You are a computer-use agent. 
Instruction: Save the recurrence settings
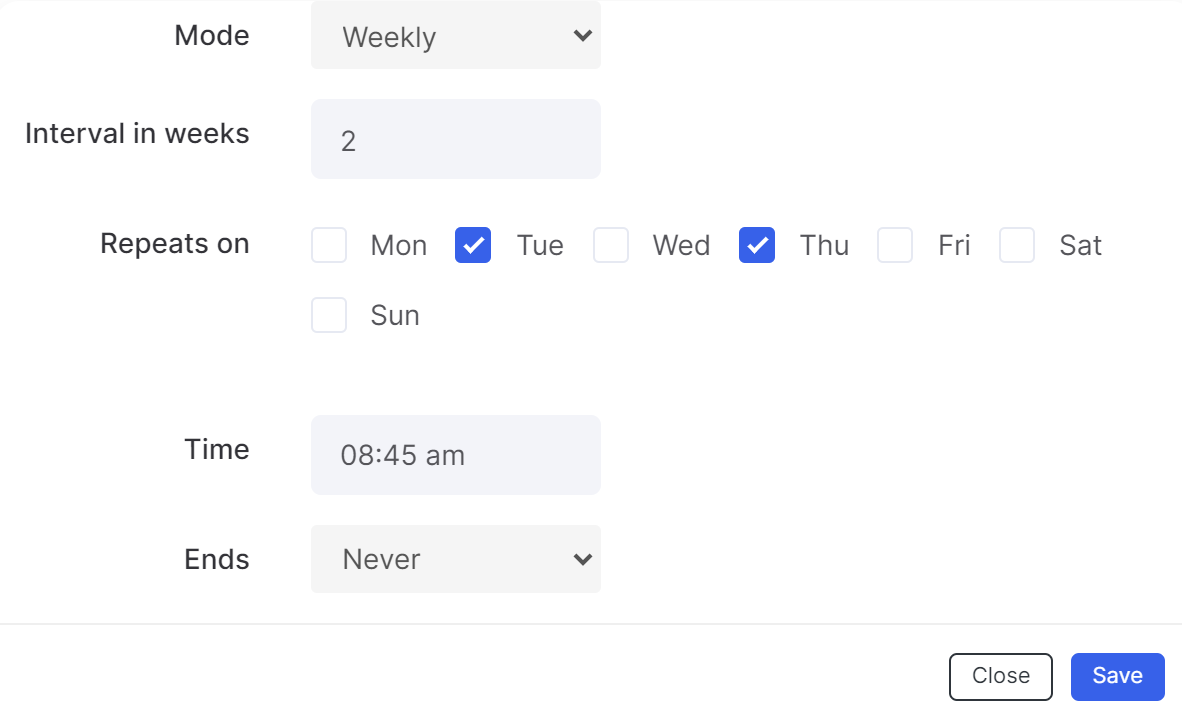pyautogui.click(x=1117, y=677)
